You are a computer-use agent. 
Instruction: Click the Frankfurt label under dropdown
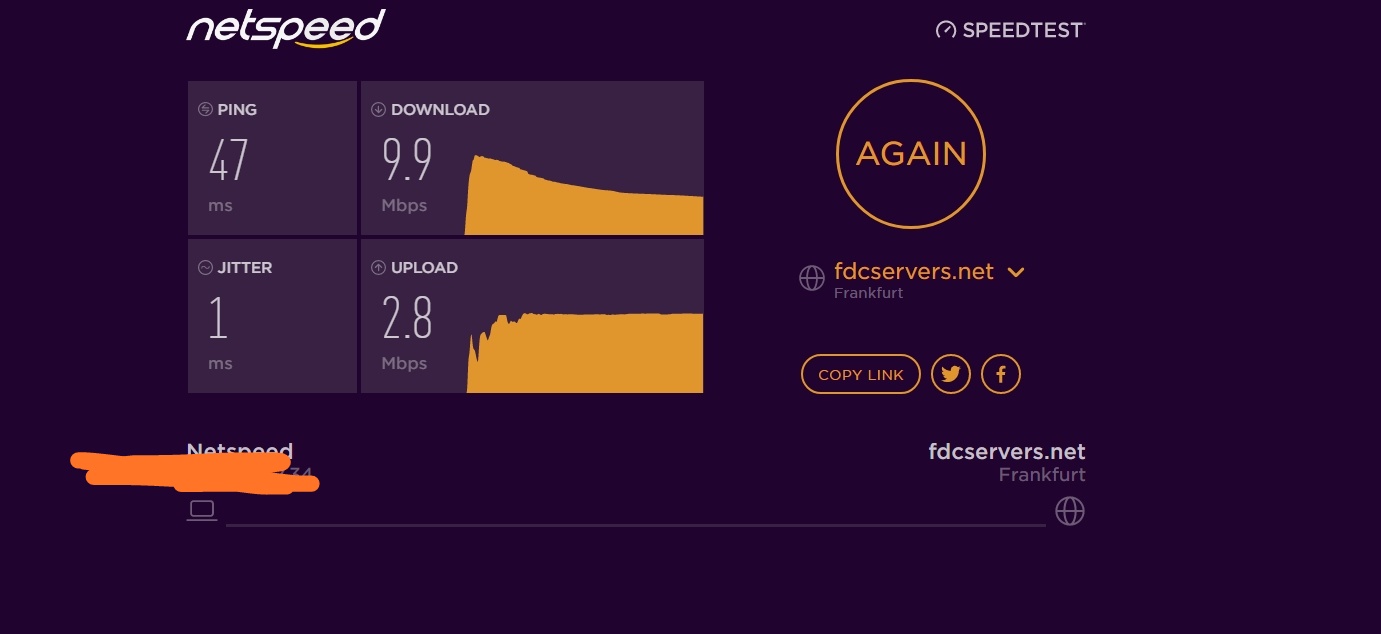pyautogui.click(x=869, y=293)
